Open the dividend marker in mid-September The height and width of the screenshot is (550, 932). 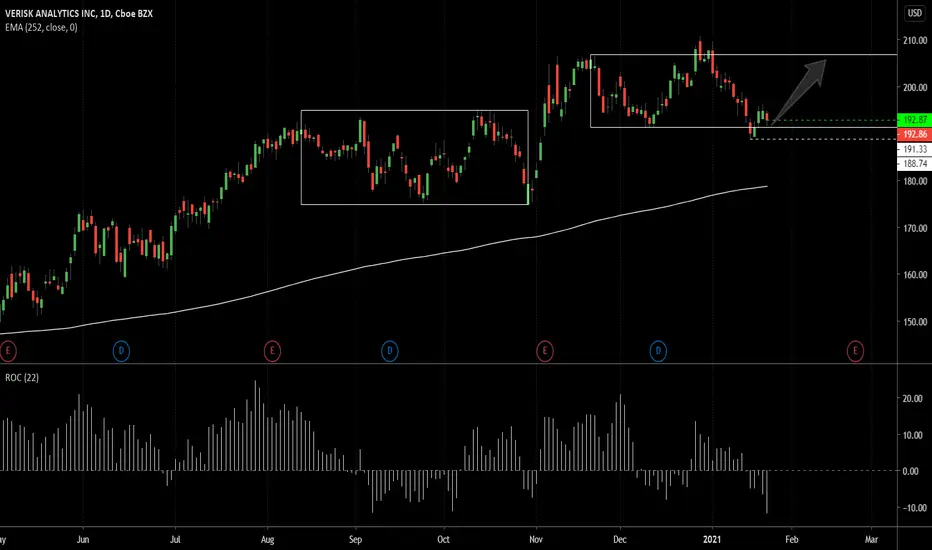(389, 351)
